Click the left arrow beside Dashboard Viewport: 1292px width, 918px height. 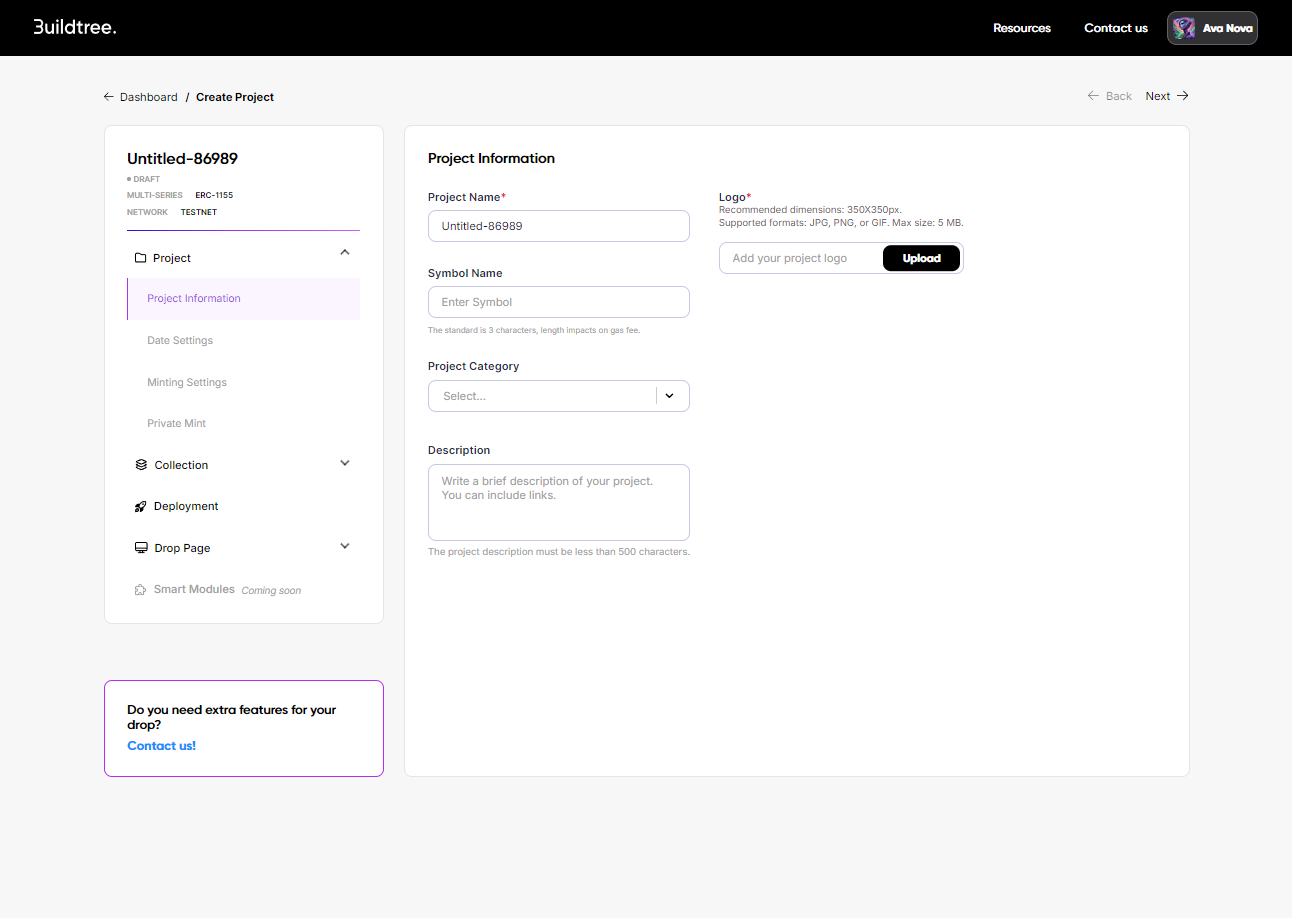point(109,97)
